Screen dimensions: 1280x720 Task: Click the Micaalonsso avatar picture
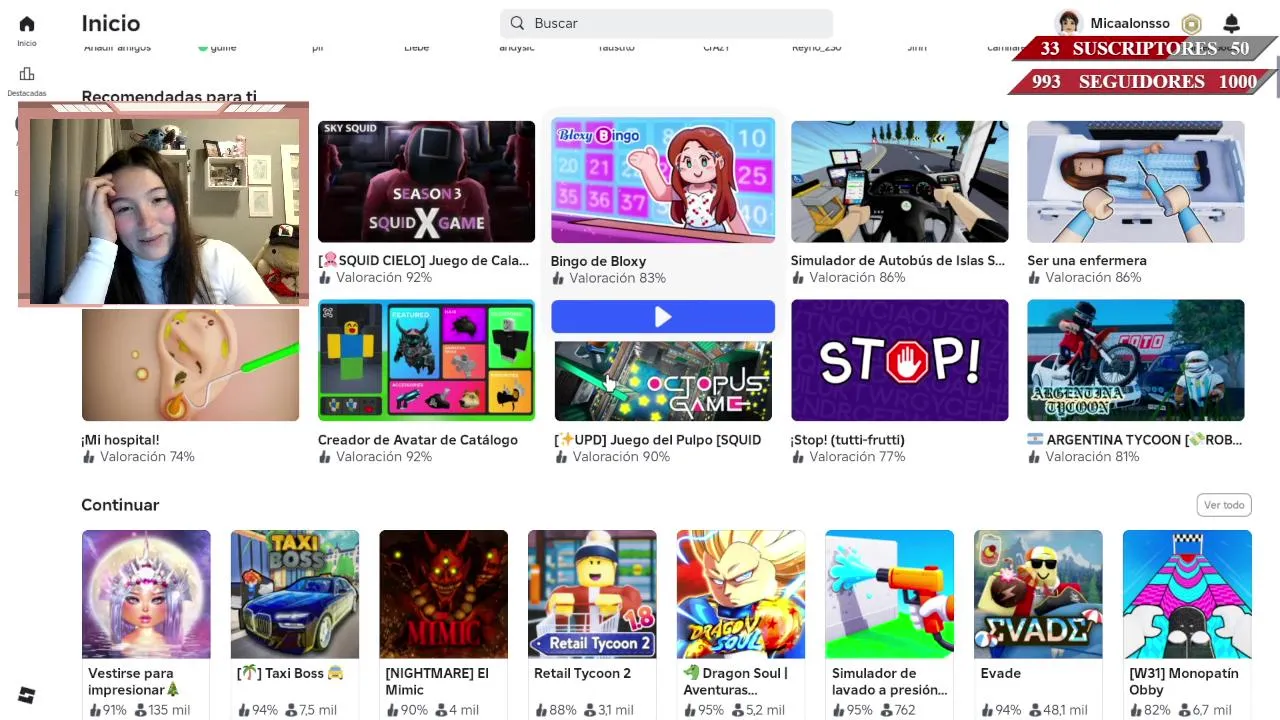coord(1069,23)
